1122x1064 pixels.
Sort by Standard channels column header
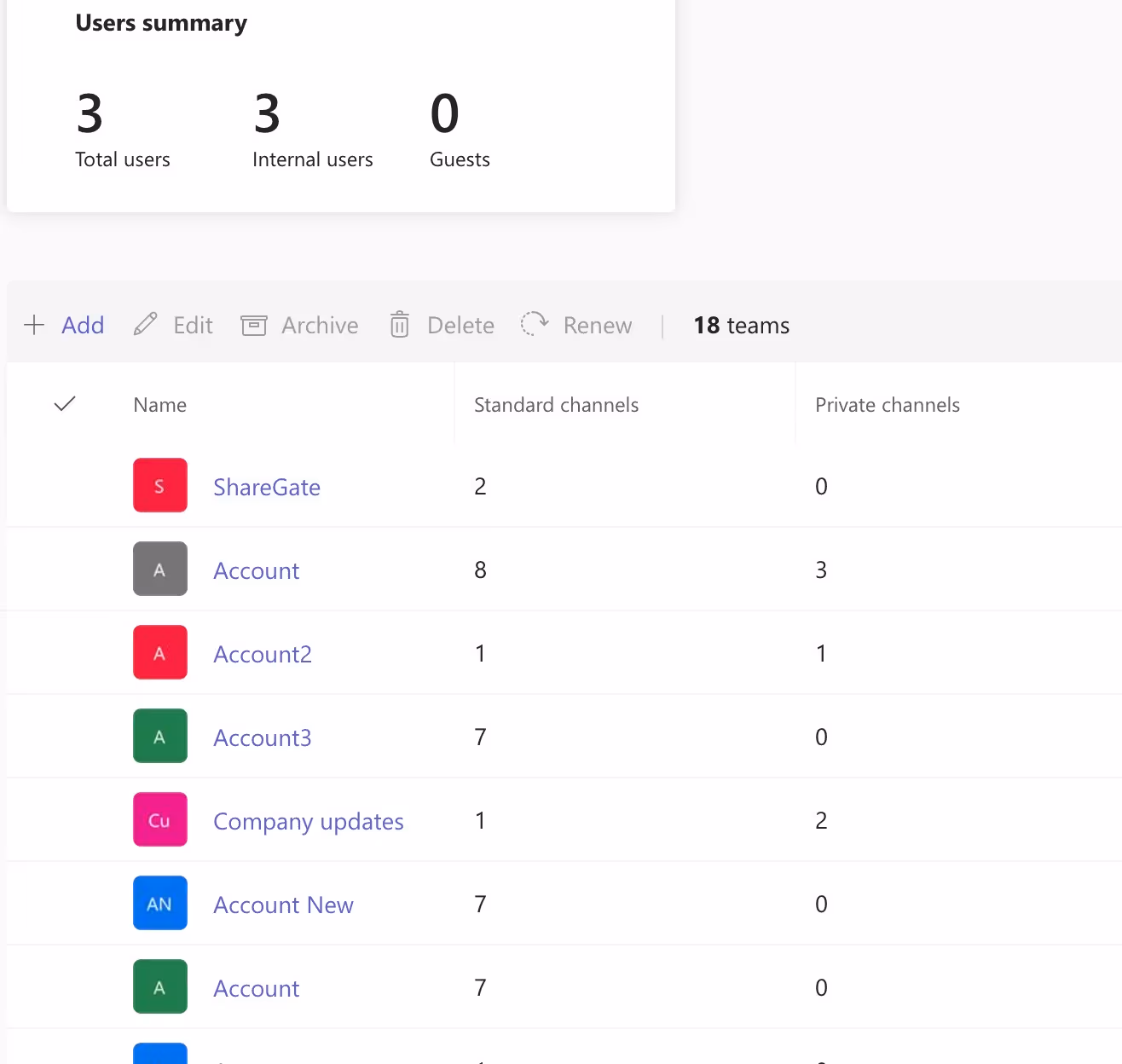point(556,405)
